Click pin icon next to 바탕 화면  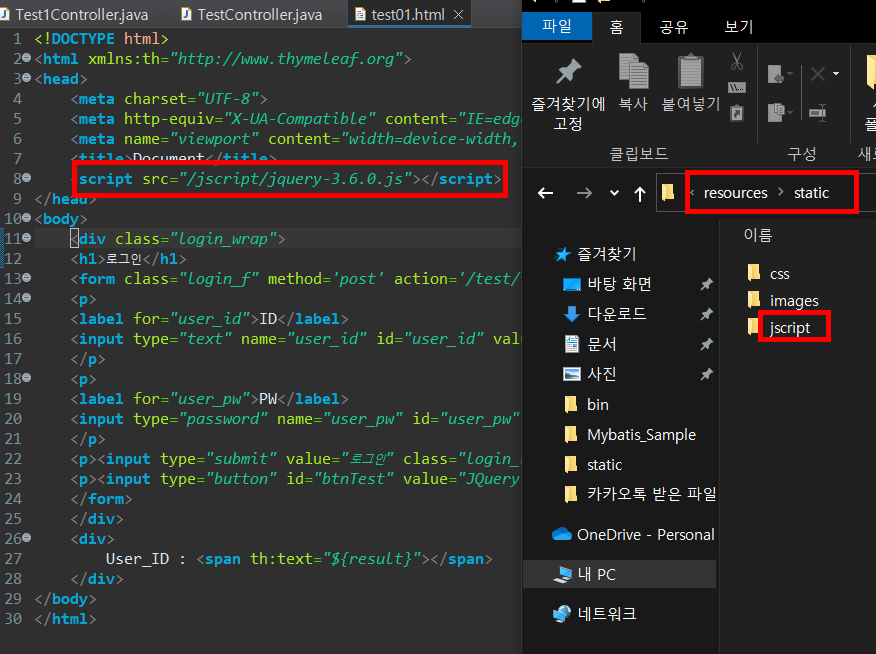[x=707, y=284]
